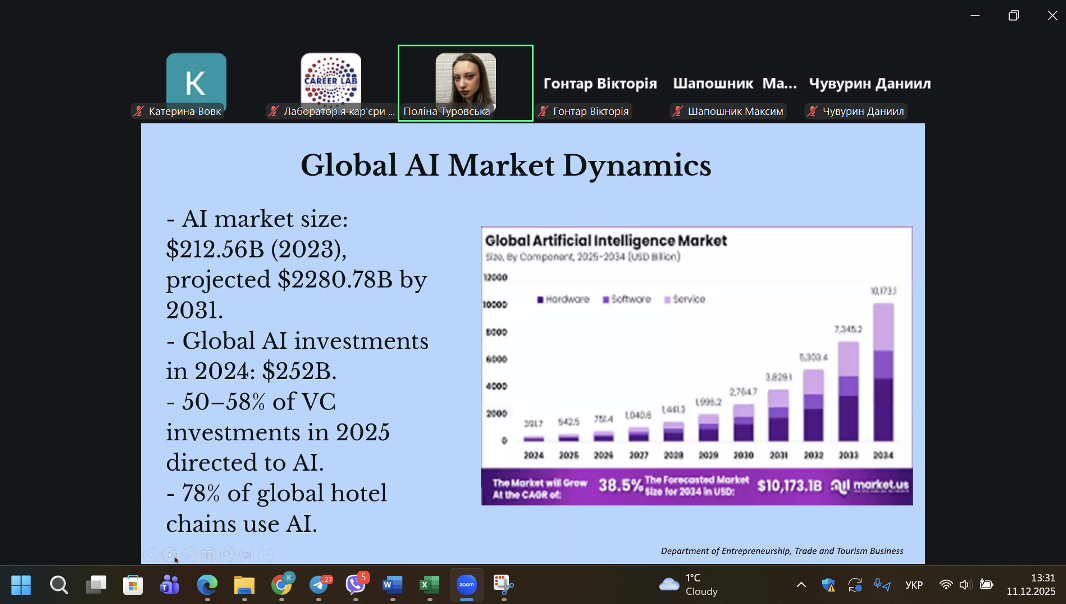
Task: Open the Windows Start menu
Action: pyautogui.click(x=21, y=585)
